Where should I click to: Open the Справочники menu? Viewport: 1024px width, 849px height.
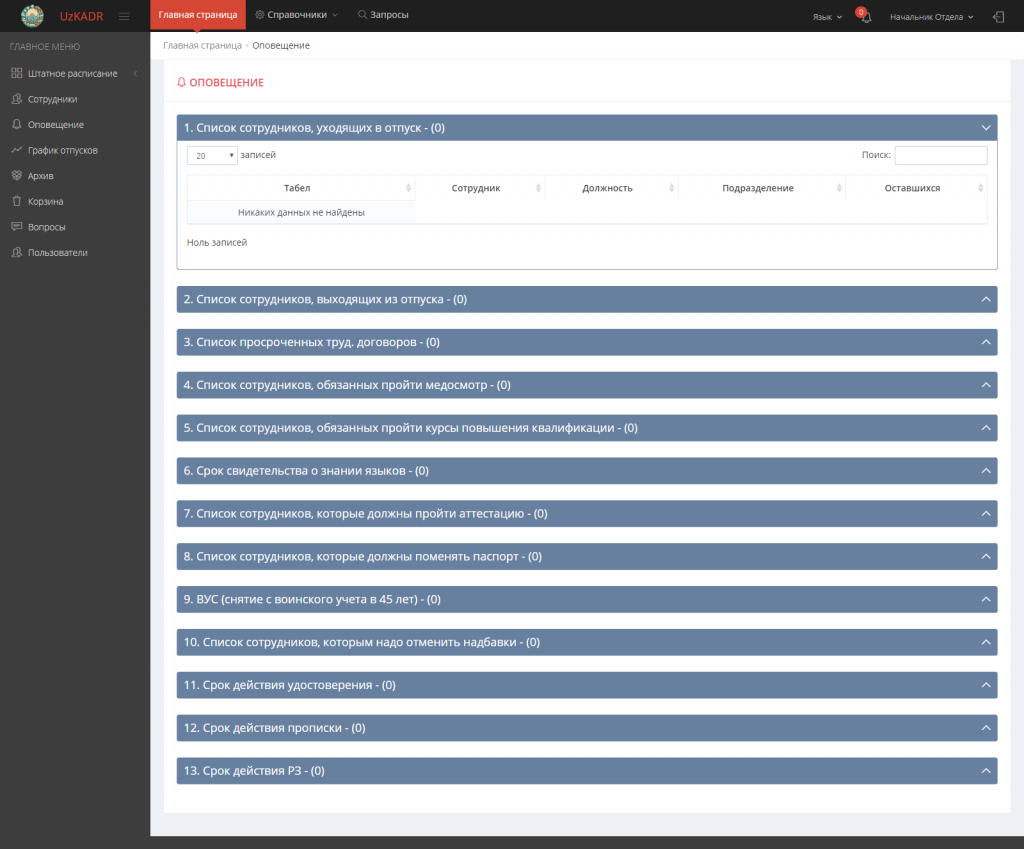[296, 15]
